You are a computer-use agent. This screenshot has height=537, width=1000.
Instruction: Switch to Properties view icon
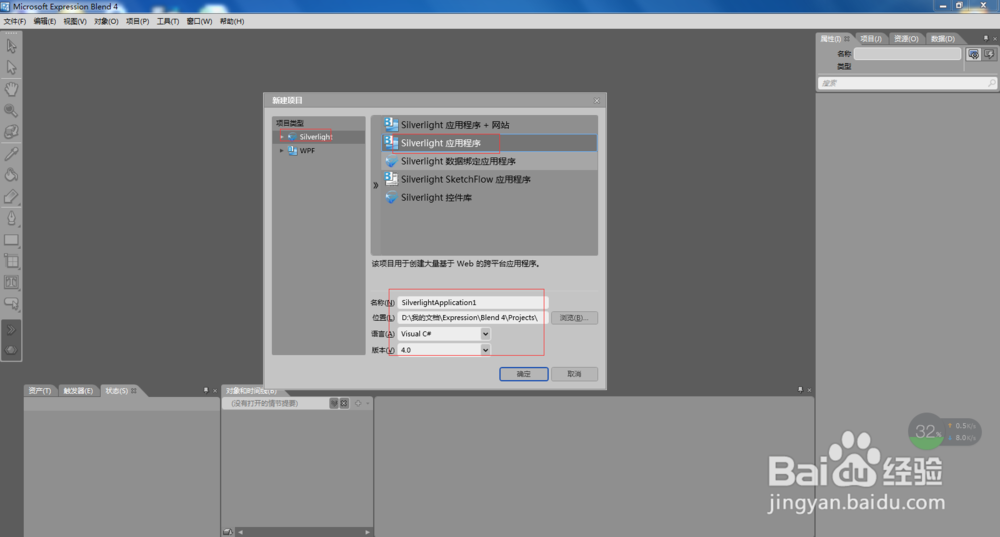click(x=973, y=54)
